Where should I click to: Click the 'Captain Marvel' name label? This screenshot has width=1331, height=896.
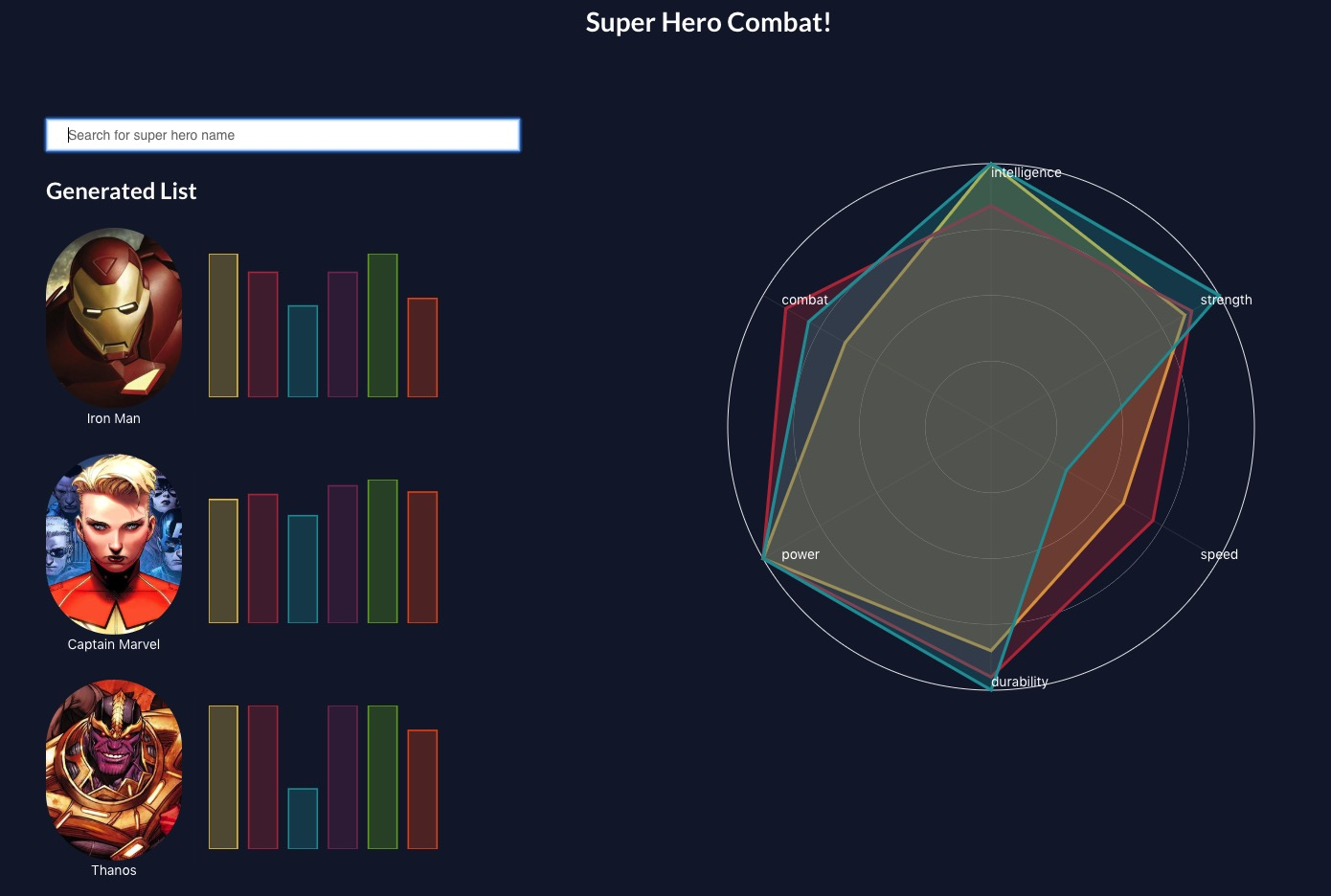pyautogui.click(x=114, y=644)
